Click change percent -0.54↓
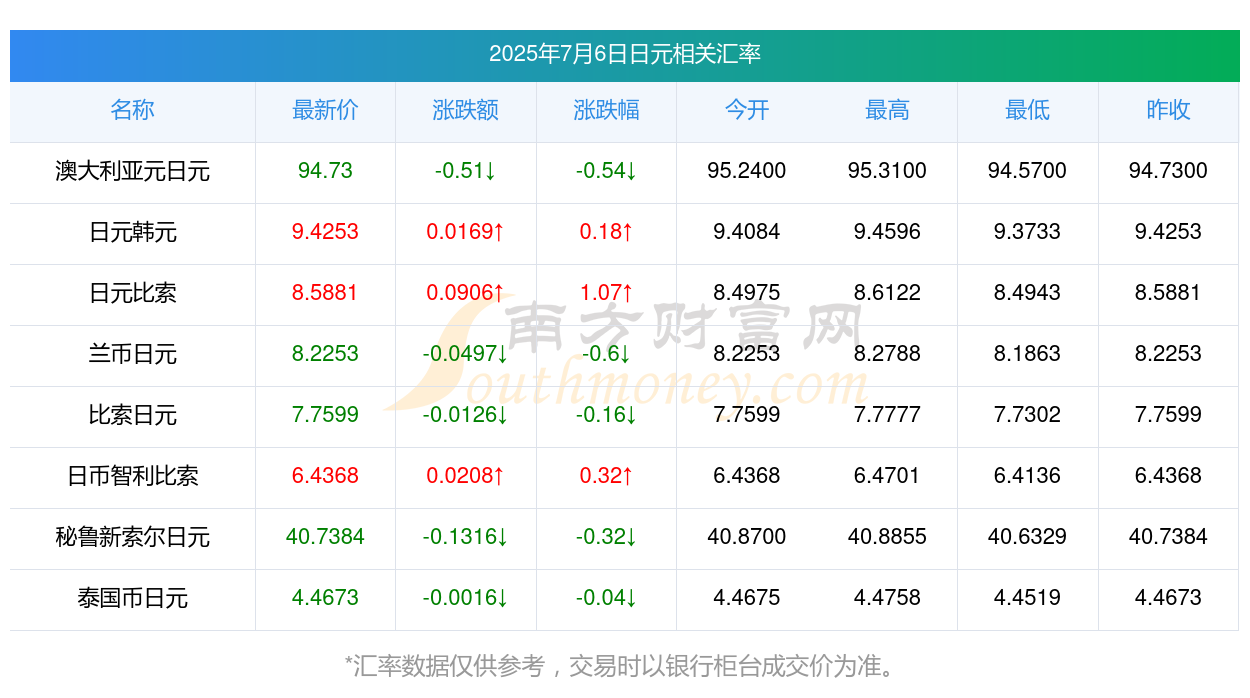The image size is (1250, 698). click(606, 171)
